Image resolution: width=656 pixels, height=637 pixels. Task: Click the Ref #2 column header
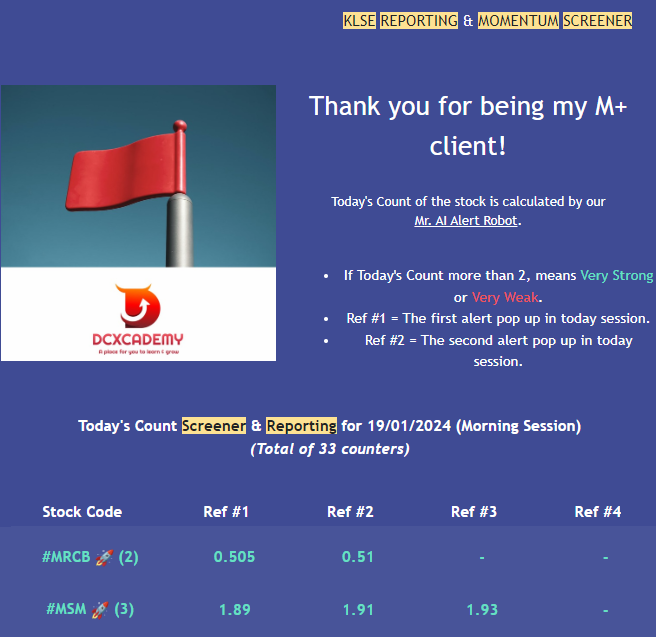click(x=350, y=512)
